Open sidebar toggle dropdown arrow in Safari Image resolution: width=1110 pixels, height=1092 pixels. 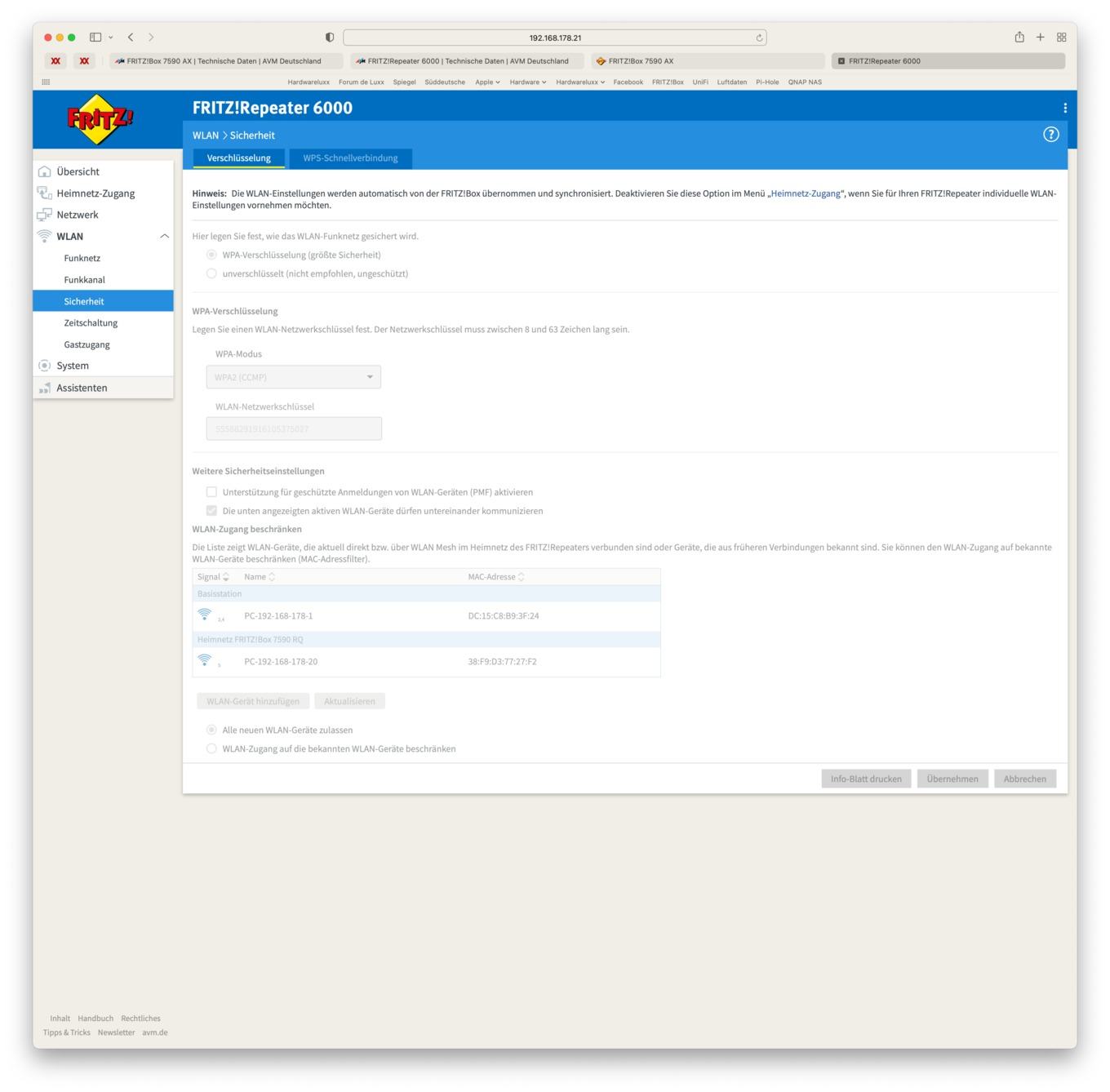click(111, 38)
